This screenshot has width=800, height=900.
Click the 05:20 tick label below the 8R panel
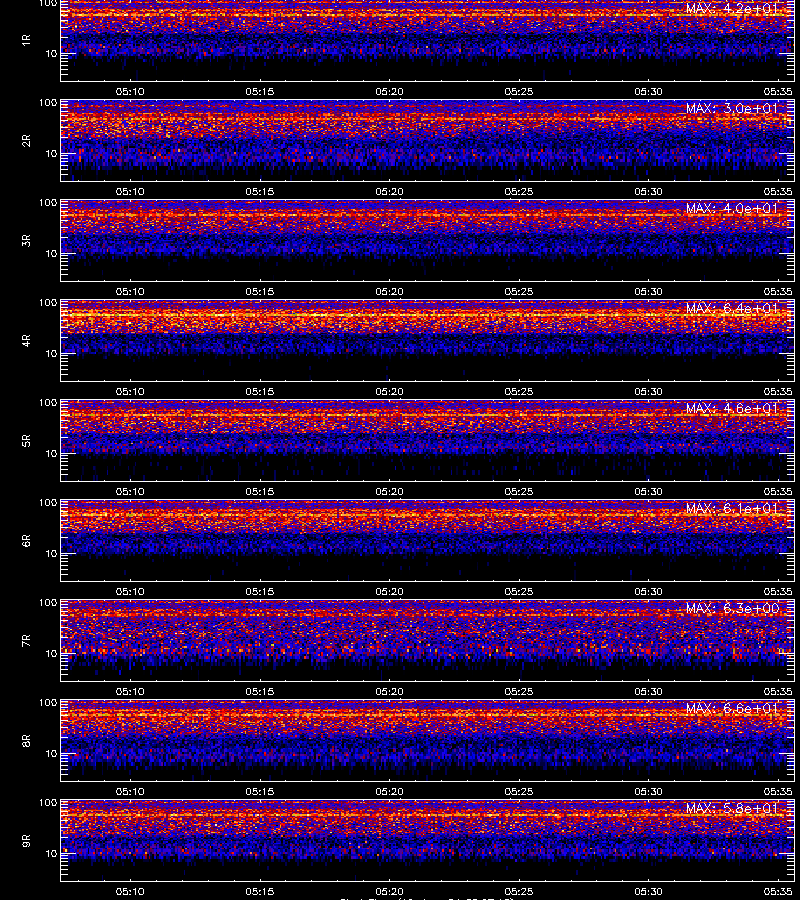(x=390, y=792)
